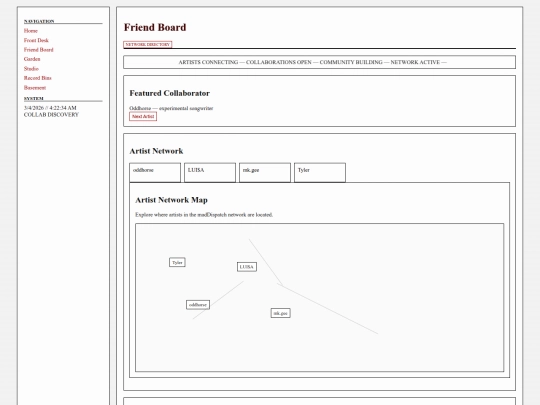540x405 pixels.
Task: Click the Next Artist button
Action: (143, 116)
